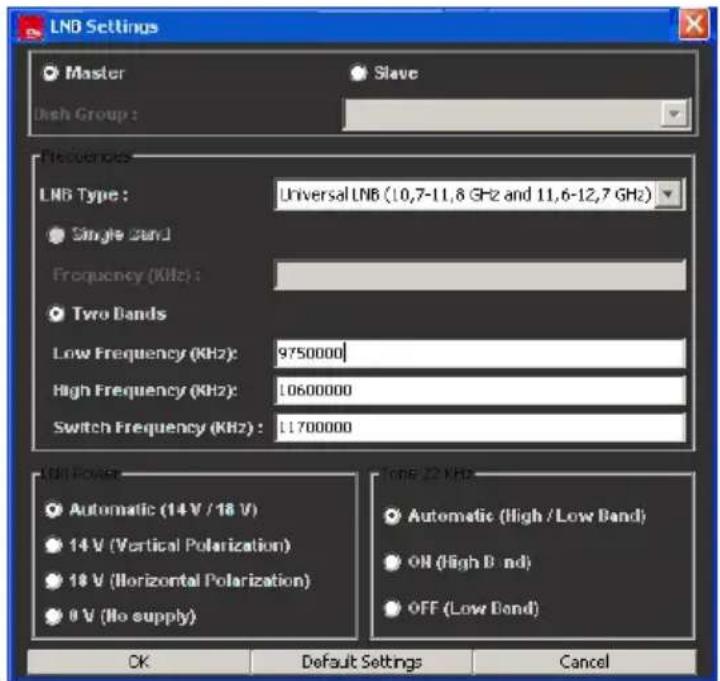
Task: Confirm with the OK button
Action: [139, 662]
